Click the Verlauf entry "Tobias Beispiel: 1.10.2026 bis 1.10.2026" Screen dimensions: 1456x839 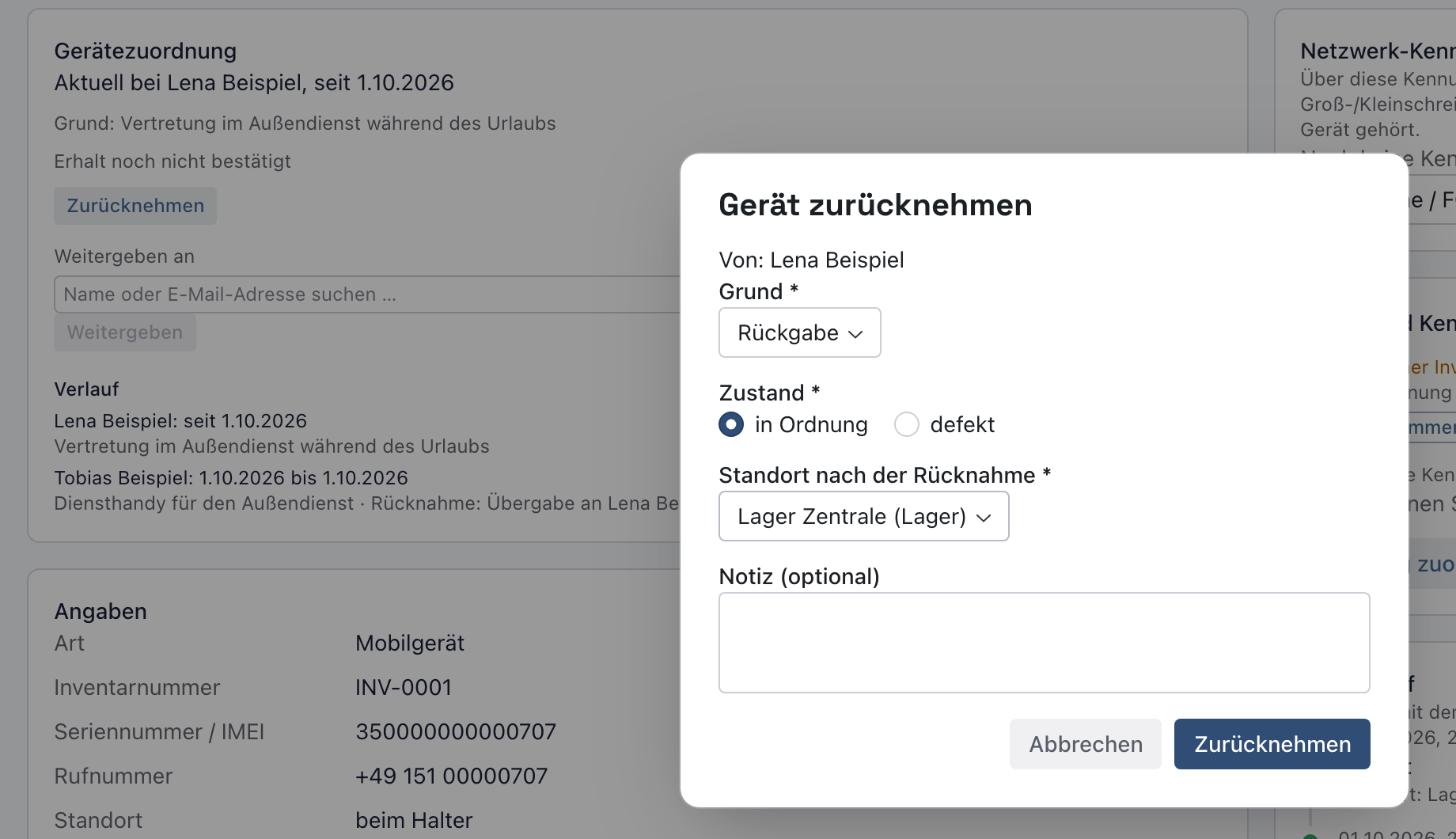click(x=231, y=478)
